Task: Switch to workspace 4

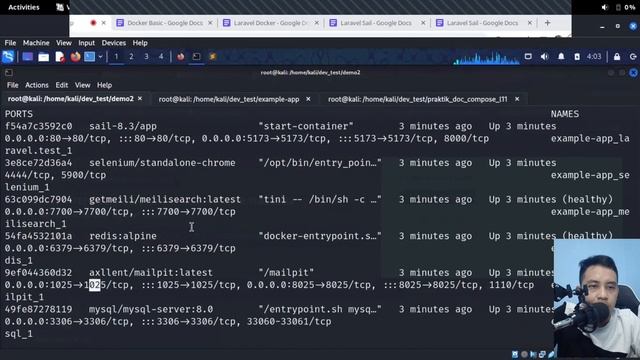Action: click(x=161, y=57)
